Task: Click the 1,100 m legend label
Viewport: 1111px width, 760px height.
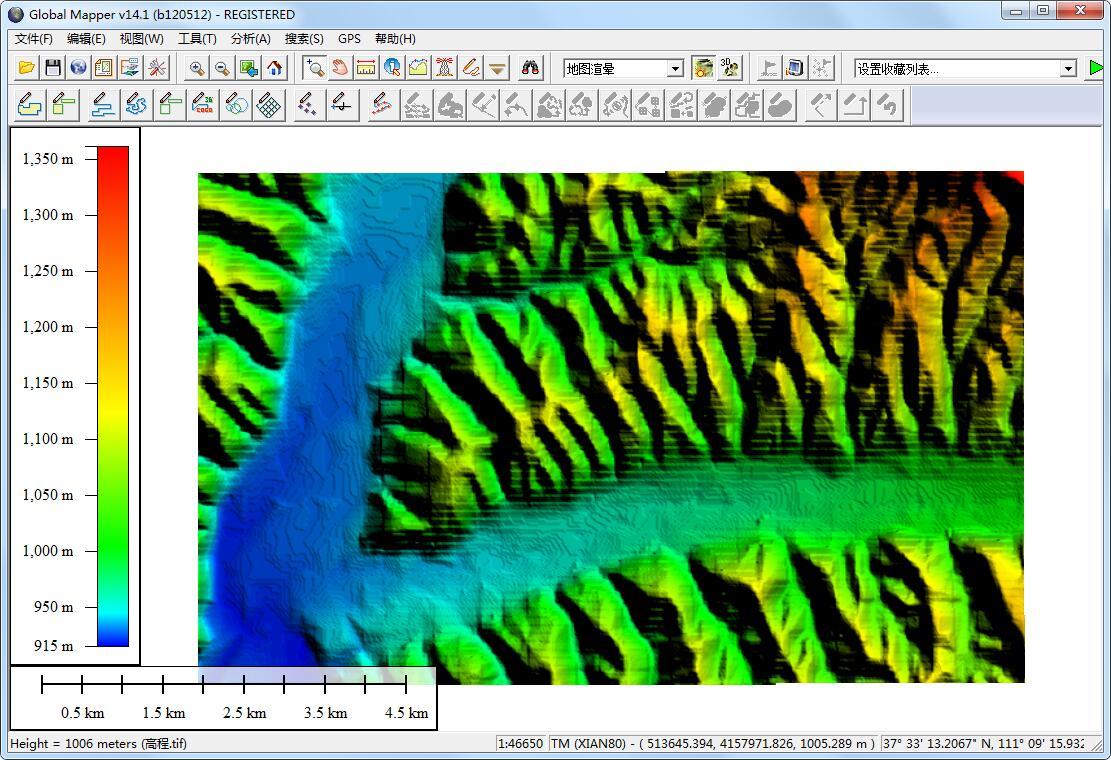Action: 47,439
